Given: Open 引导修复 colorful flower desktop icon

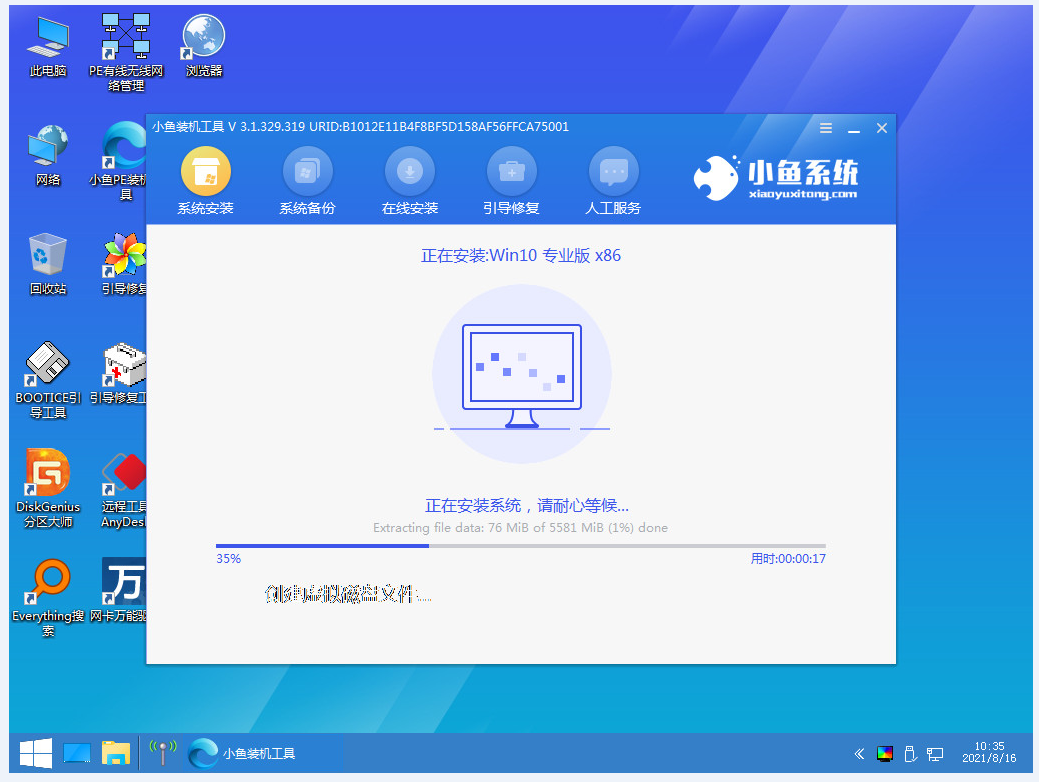Looking at the screenshot, I should 123,263.
